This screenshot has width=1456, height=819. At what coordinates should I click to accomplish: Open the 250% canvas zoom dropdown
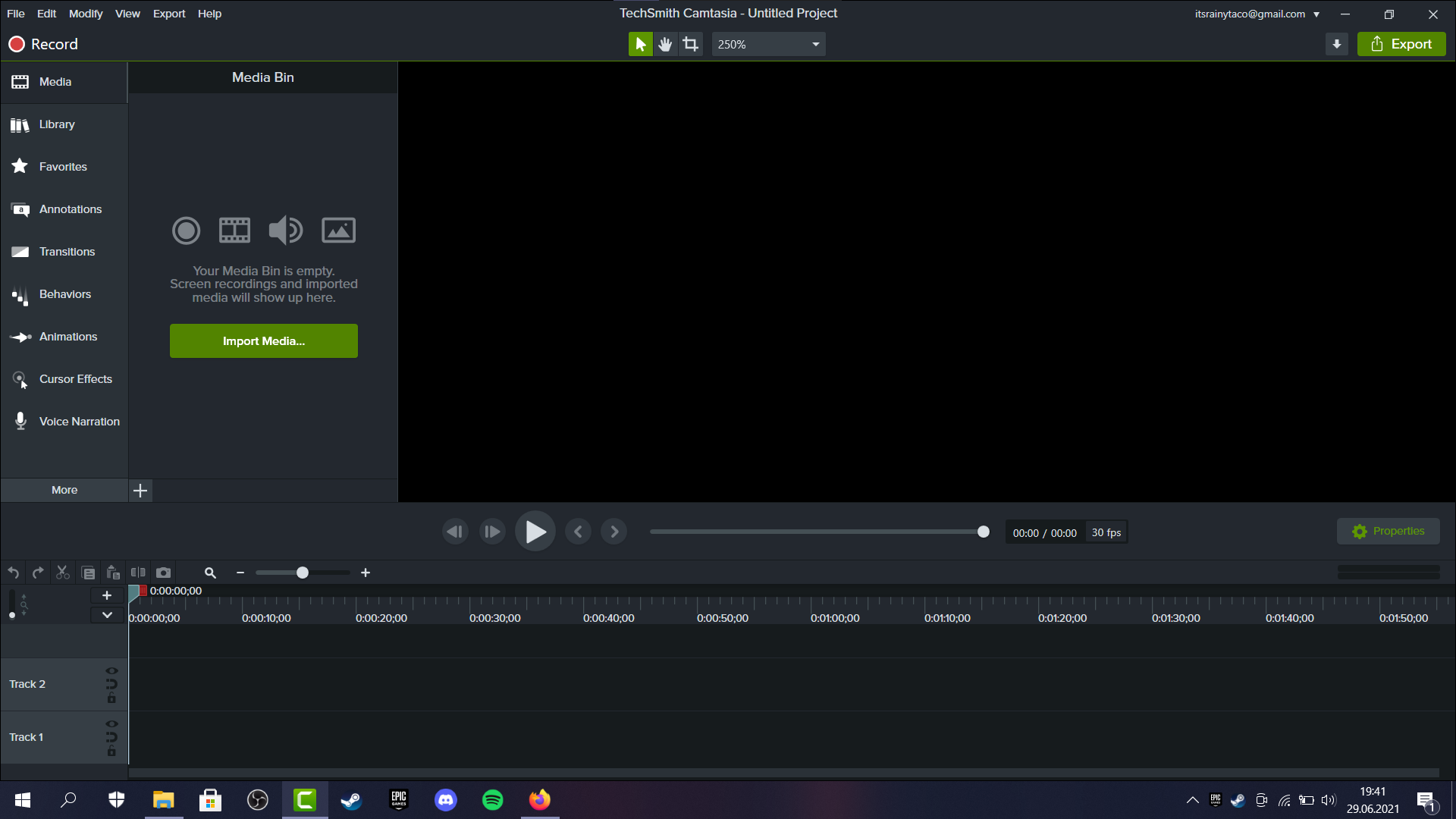pyautogui.click(x=768, y=44)
